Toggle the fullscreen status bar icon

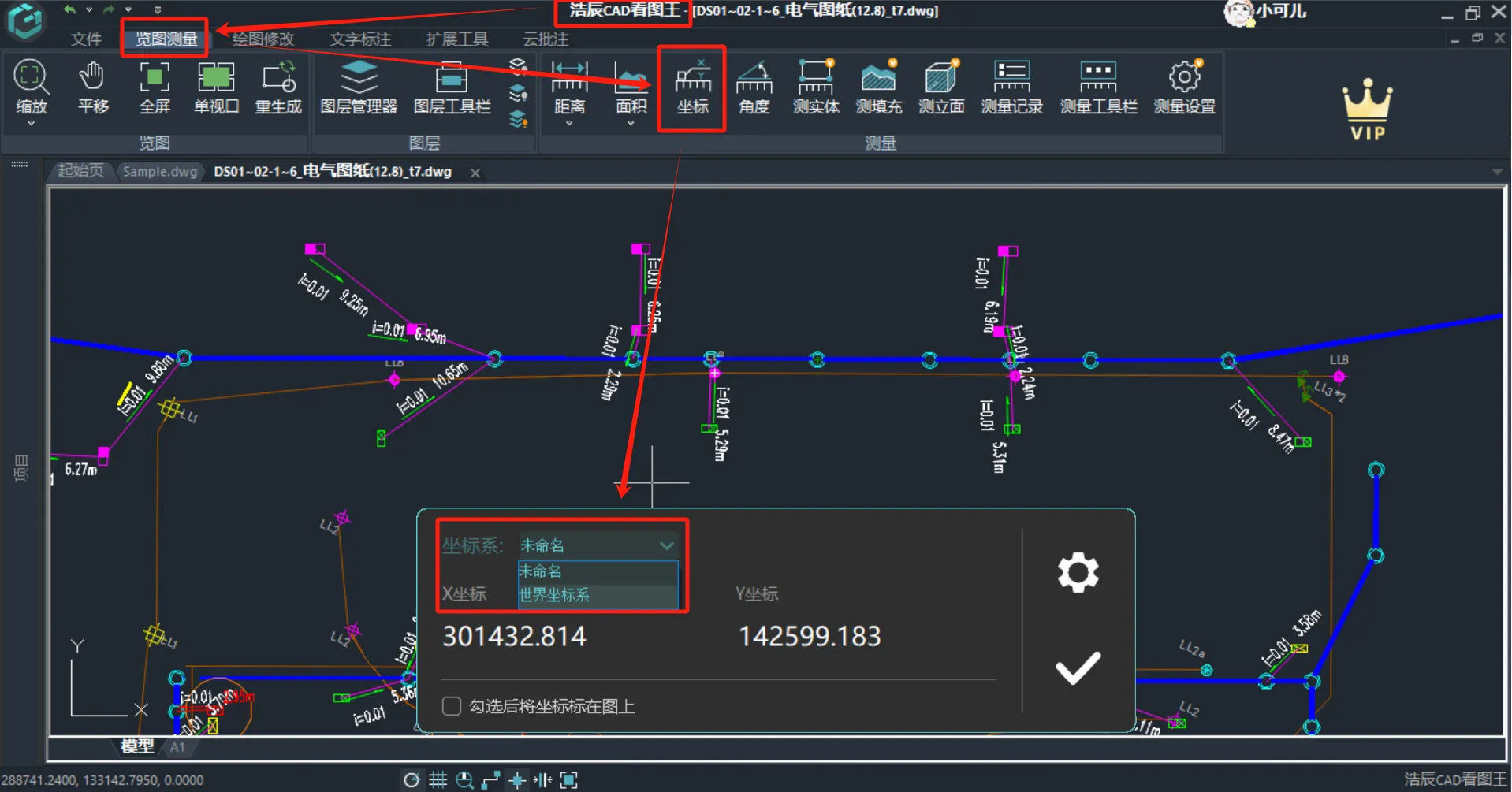[568, 780]
